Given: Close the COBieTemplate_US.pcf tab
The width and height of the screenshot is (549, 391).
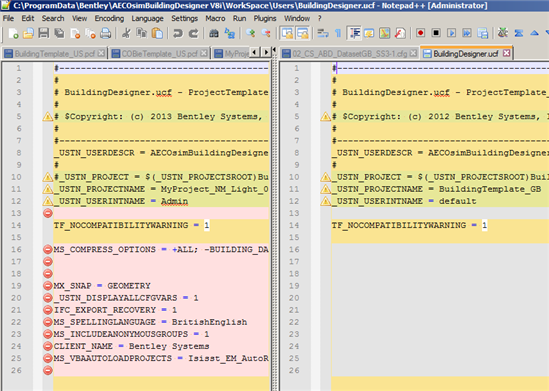Looking at the screenshot, I should click(x=204, y=53).
